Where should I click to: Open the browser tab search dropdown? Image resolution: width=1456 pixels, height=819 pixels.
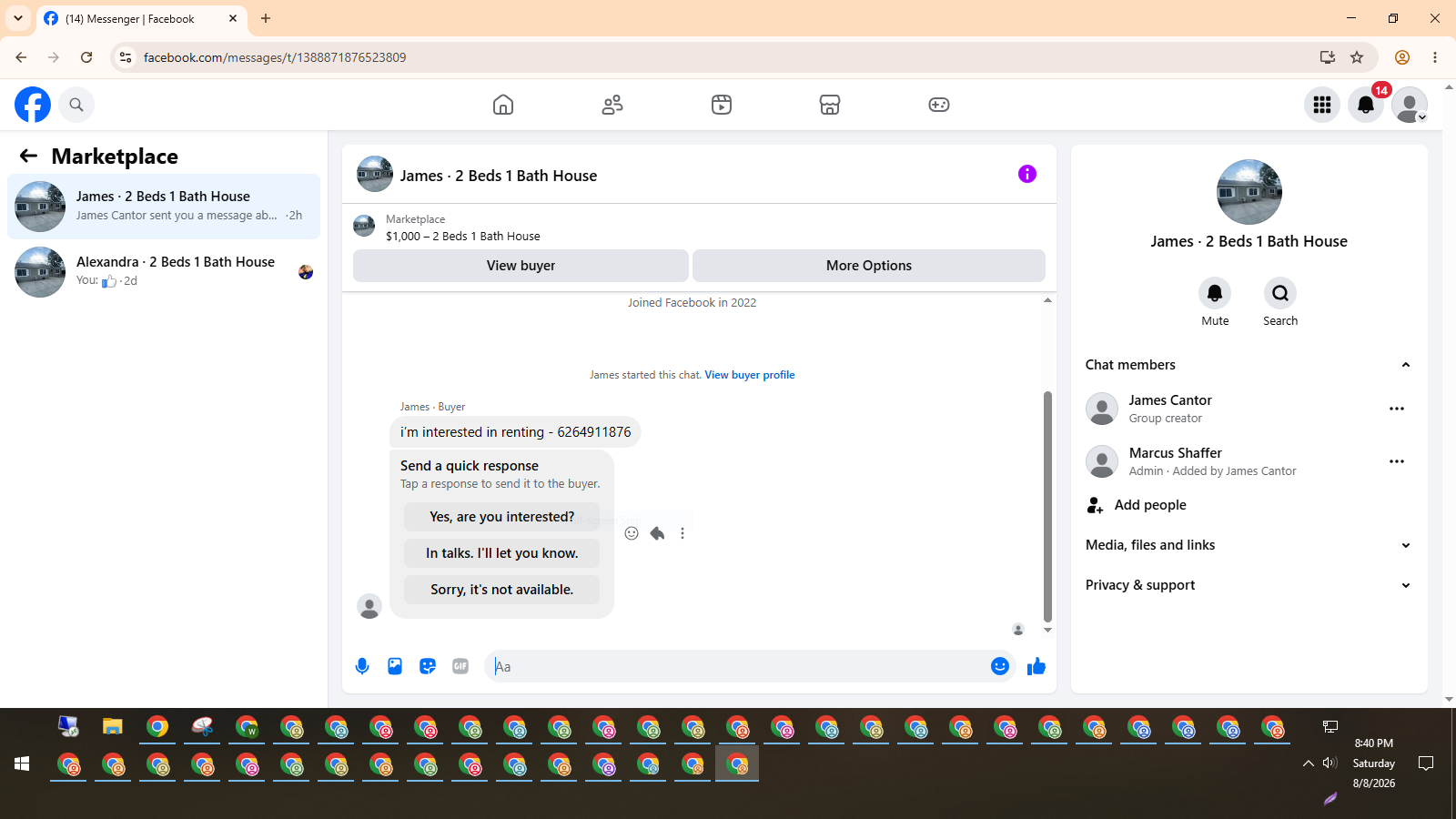18,18
